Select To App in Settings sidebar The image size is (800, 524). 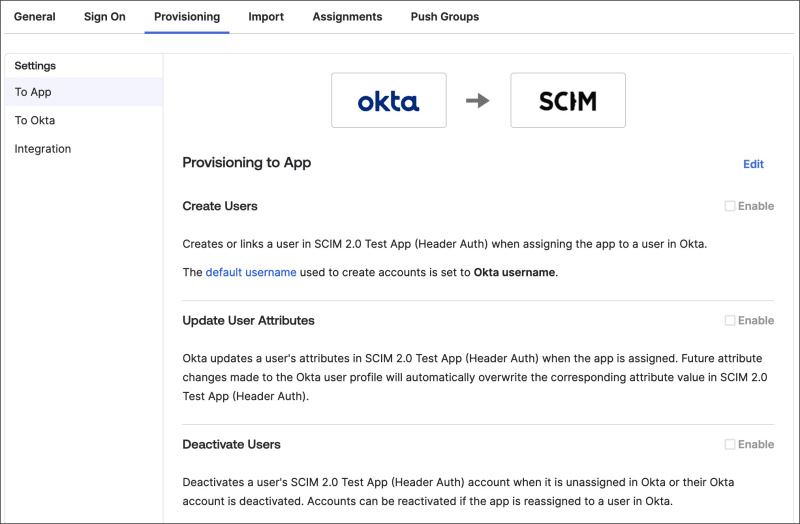pos(84,92)
